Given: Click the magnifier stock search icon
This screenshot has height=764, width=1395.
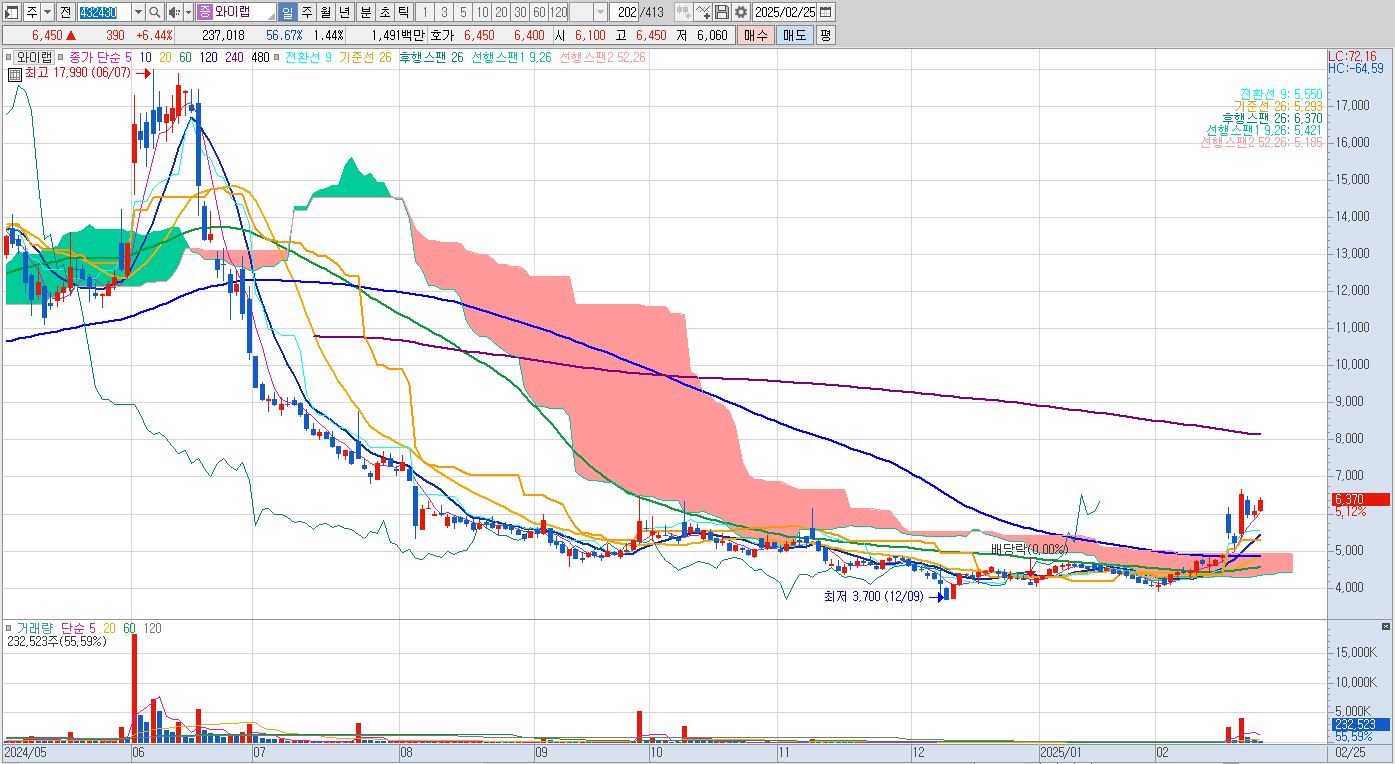Looking at the screenshot, I should [x=155, y=12].
